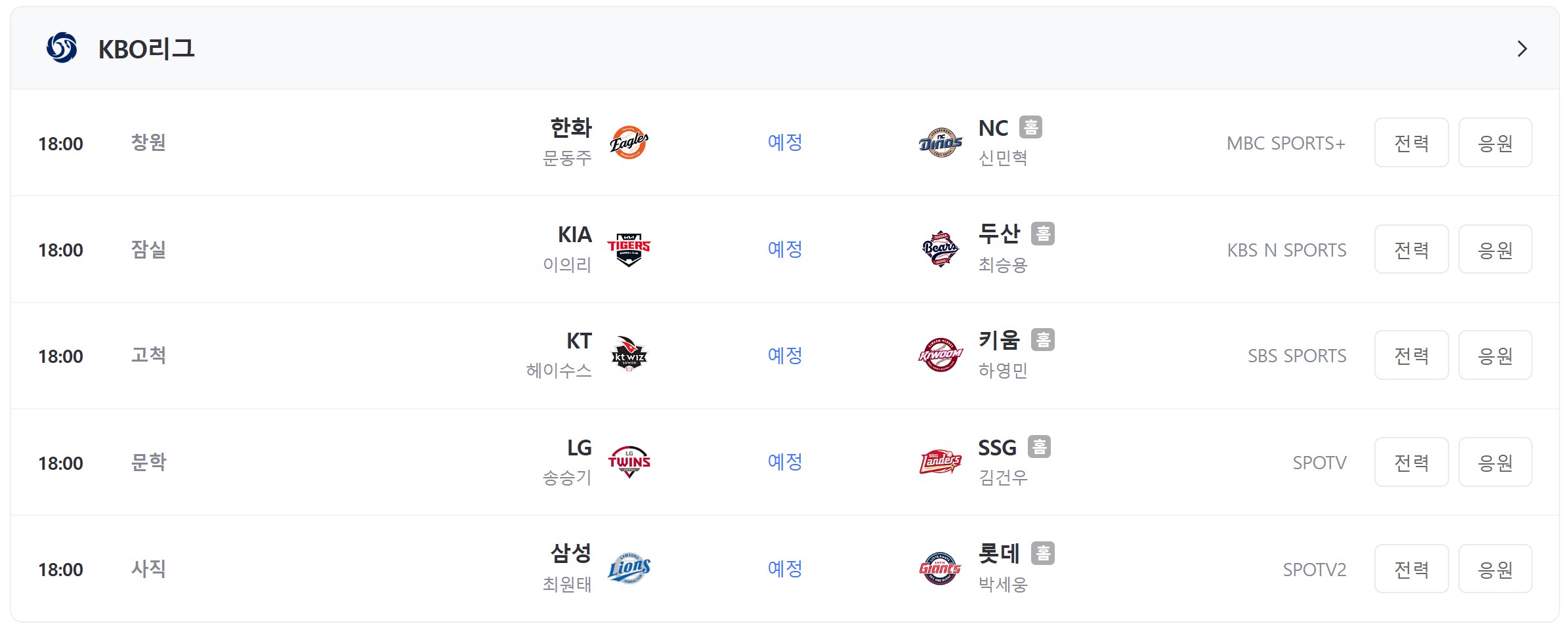
Task: Click the KBO리그 header title
Action: (146, 49)
